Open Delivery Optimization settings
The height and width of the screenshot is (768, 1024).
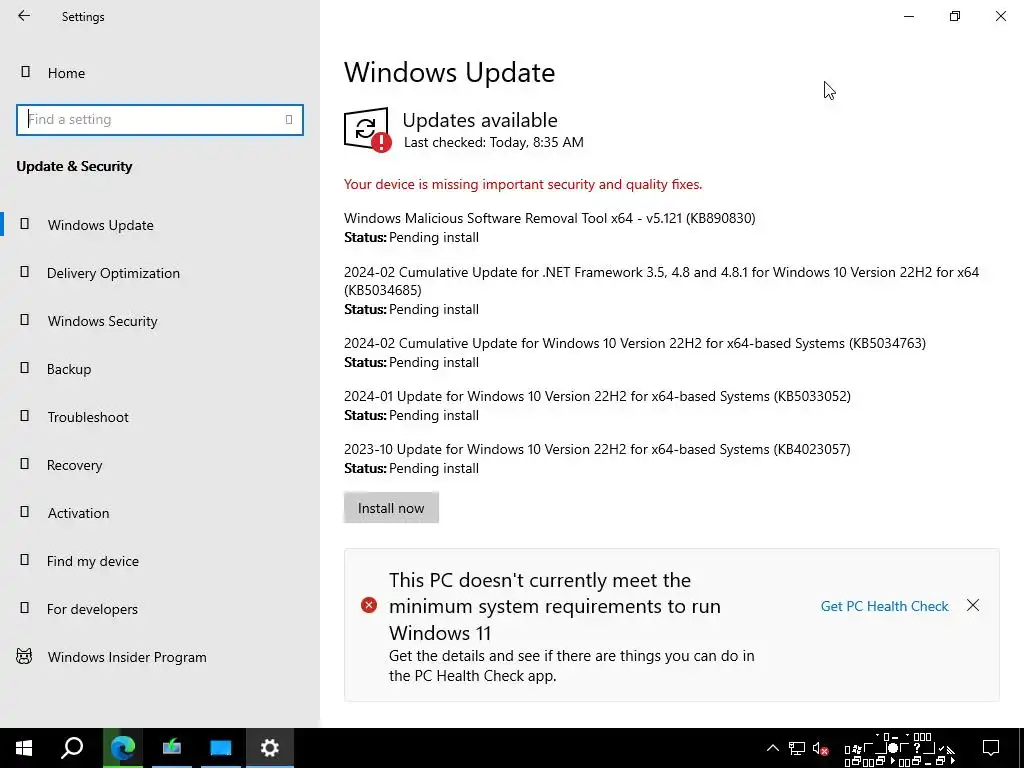113,273
